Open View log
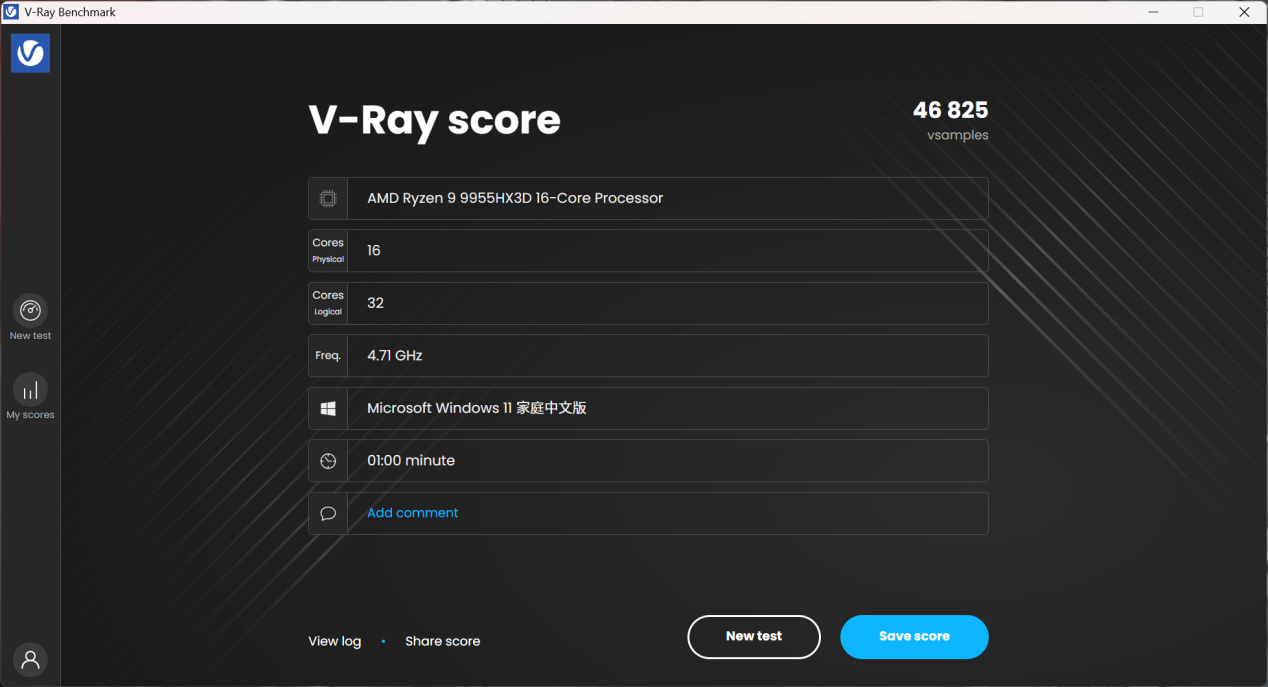This screenshot has width=1268, height=687. click(x=334, y=640)
